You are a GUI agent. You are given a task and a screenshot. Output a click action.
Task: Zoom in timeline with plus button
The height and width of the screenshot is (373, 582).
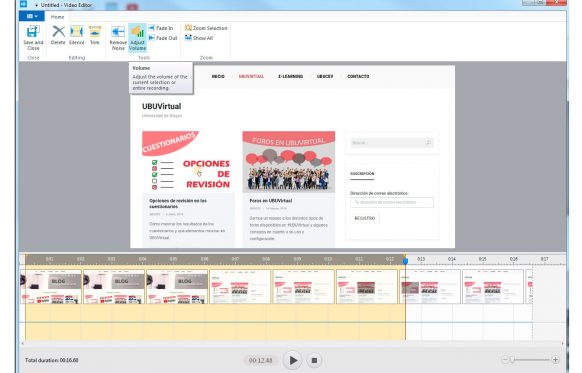(x=555, y=359)
